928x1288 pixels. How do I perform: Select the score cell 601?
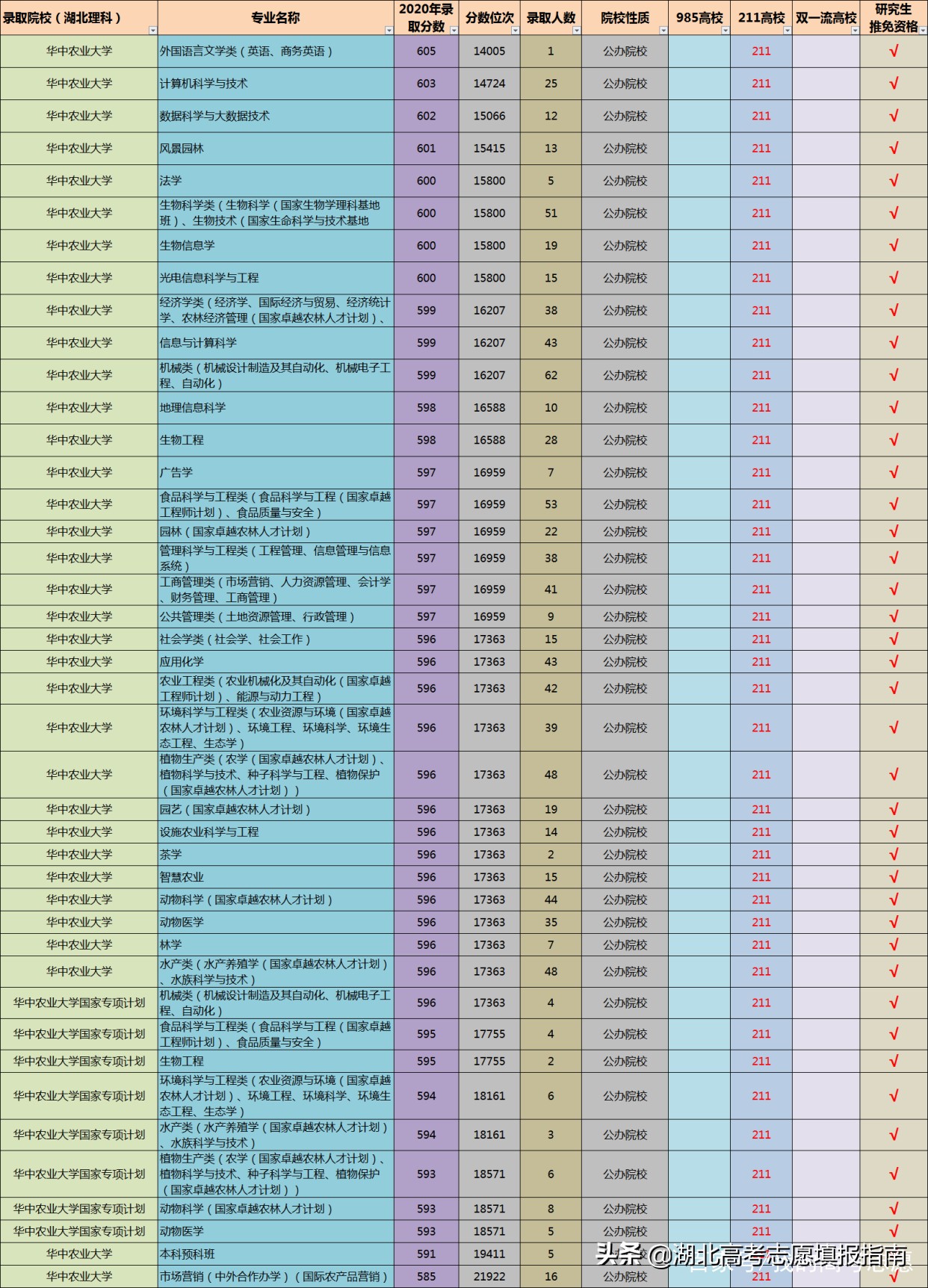427,149
